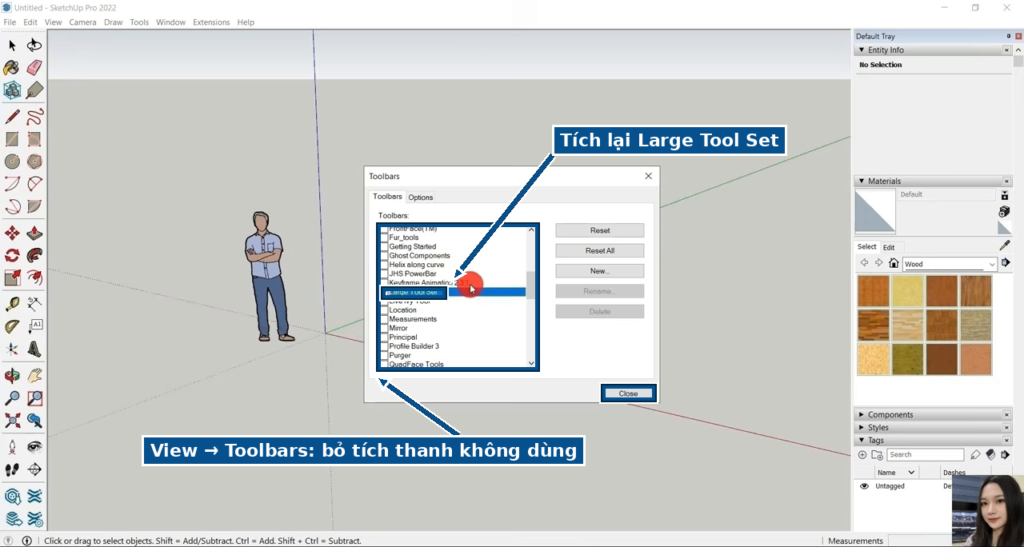Select the Tape Measure tool
This screenshot has width=1024, height=547.
pos(12,304)
